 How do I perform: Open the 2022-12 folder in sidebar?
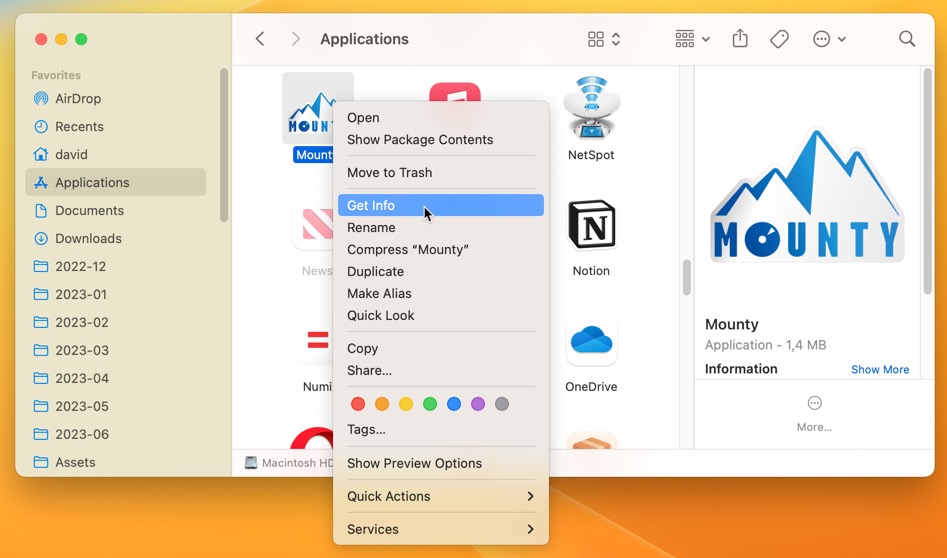point(115,266)
